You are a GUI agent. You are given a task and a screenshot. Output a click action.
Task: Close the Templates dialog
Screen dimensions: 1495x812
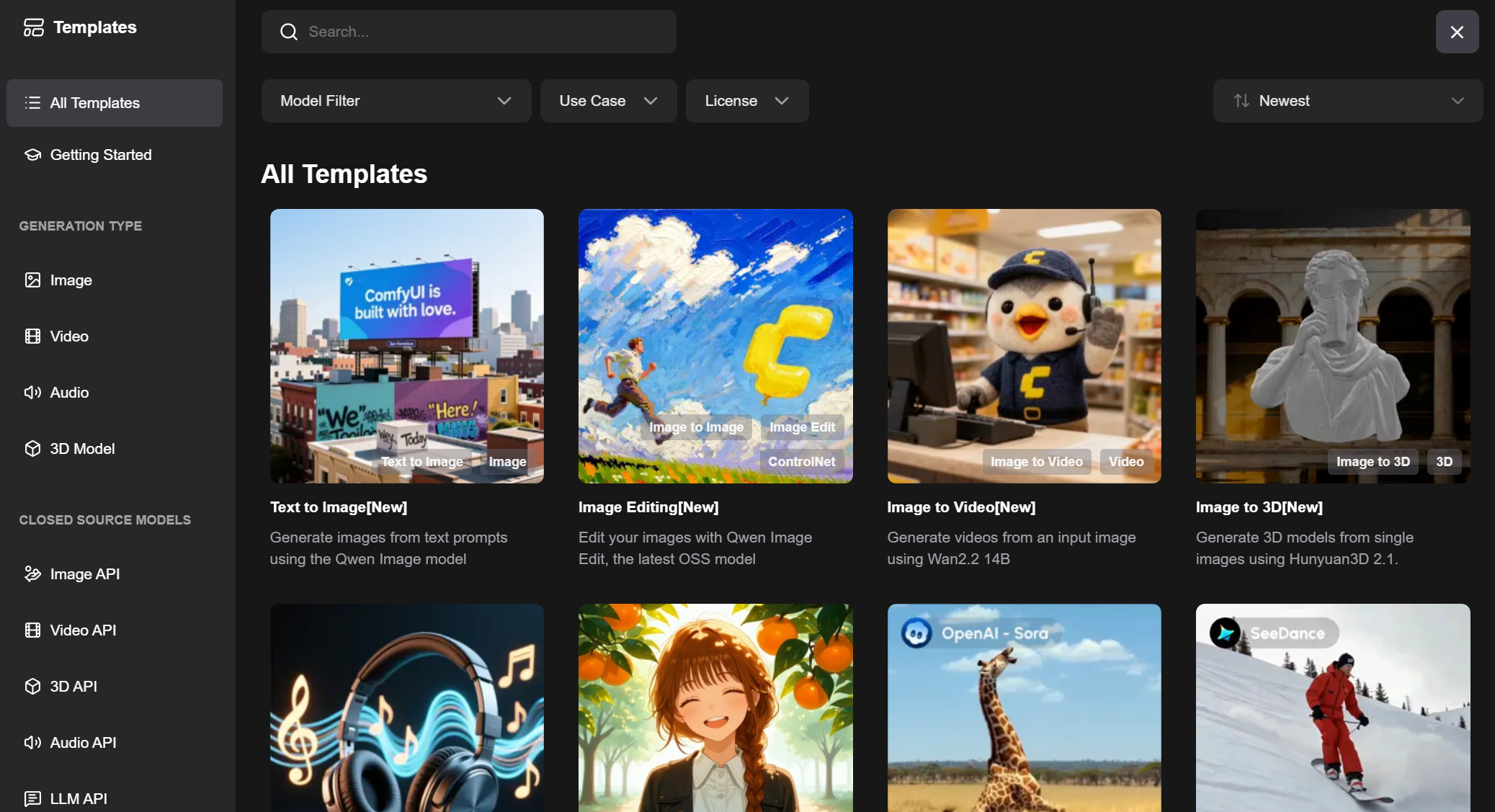coord(1457,32)
